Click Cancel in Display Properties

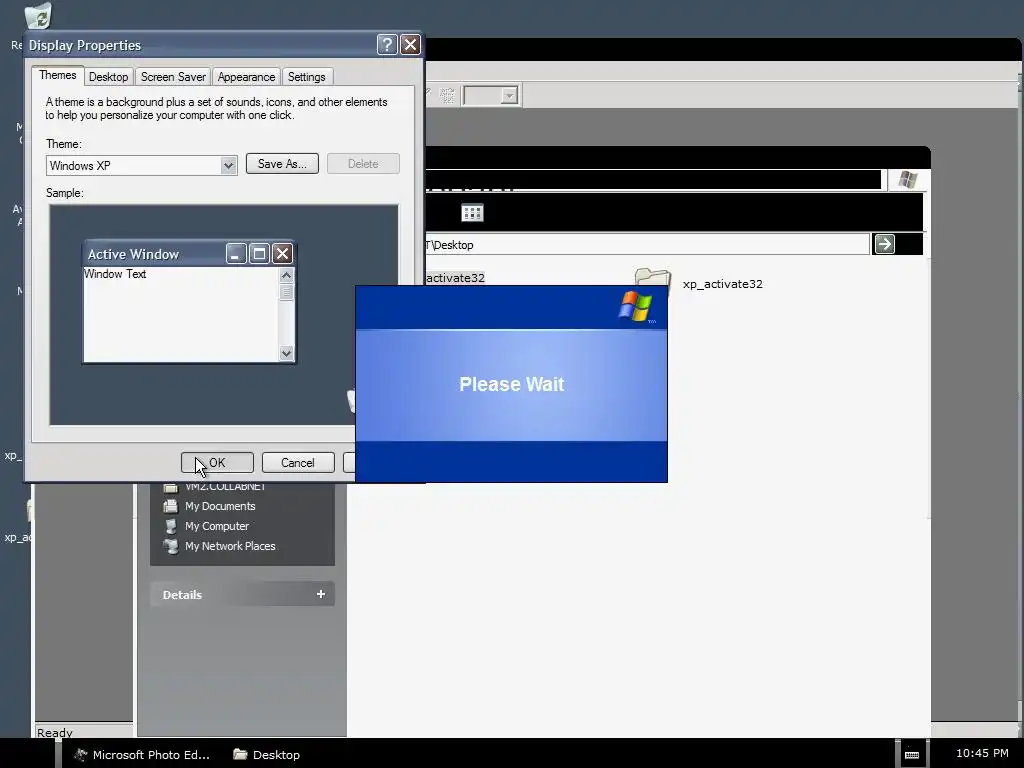(x=298, y=462)
